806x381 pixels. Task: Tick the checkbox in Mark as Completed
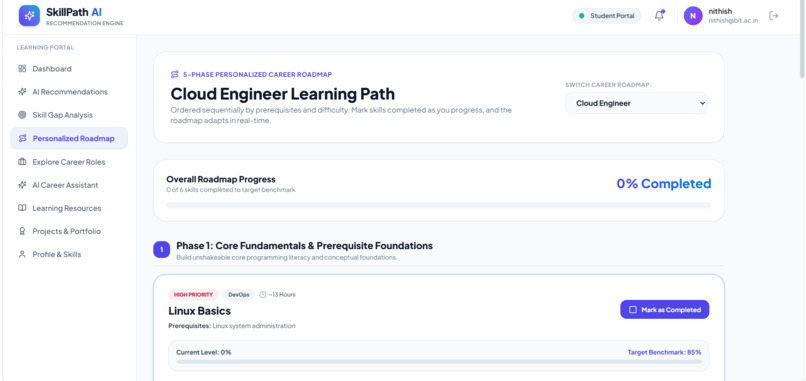[633, 310]
